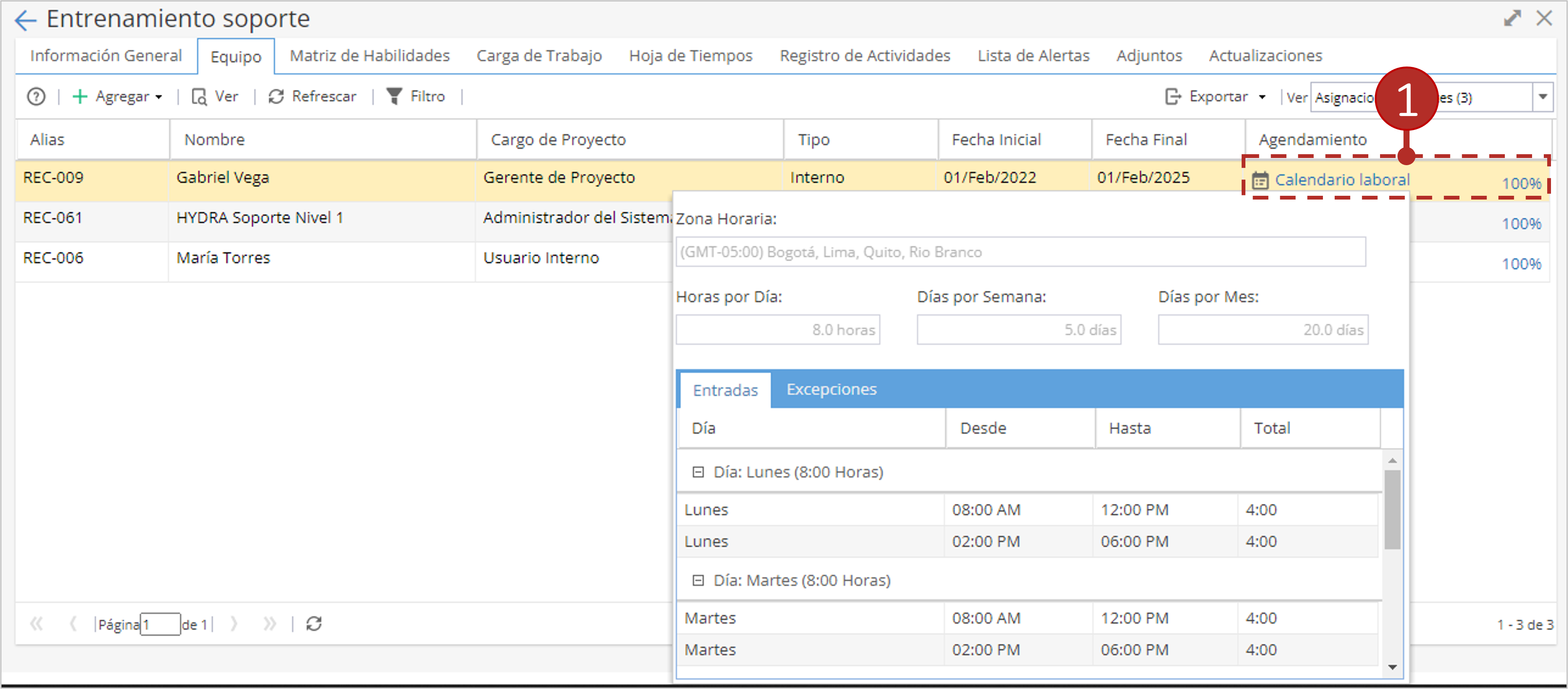
Task: Open the Ver Asignaciones combo box arrow
Action: point(1542,97)
